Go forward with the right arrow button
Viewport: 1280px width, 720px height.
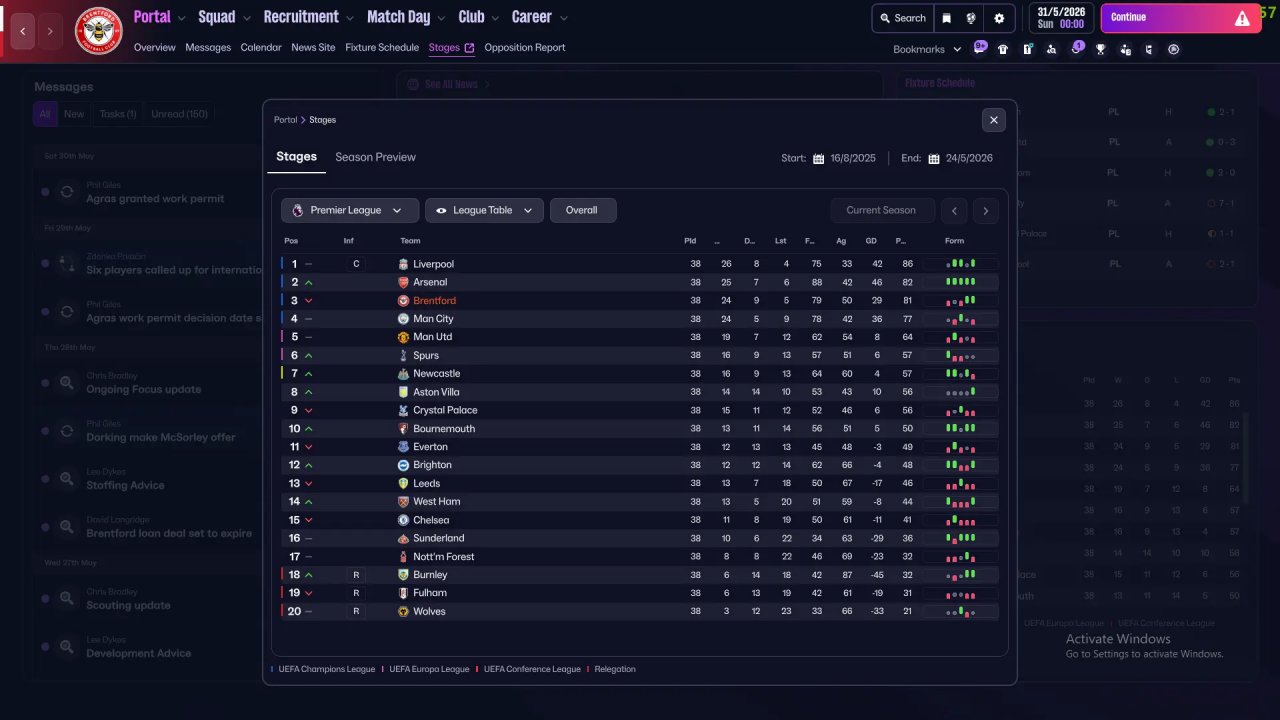50,31
